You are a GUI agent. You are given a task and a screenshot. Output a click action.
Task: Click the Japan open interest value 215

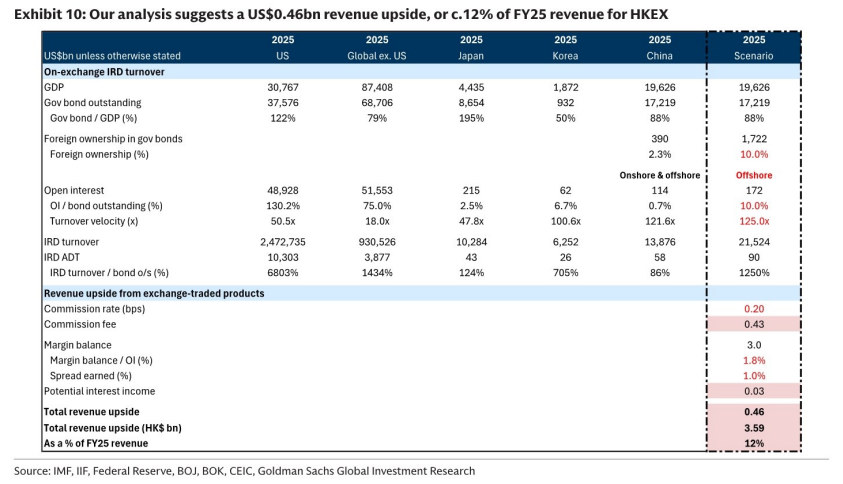pos(471,190)
